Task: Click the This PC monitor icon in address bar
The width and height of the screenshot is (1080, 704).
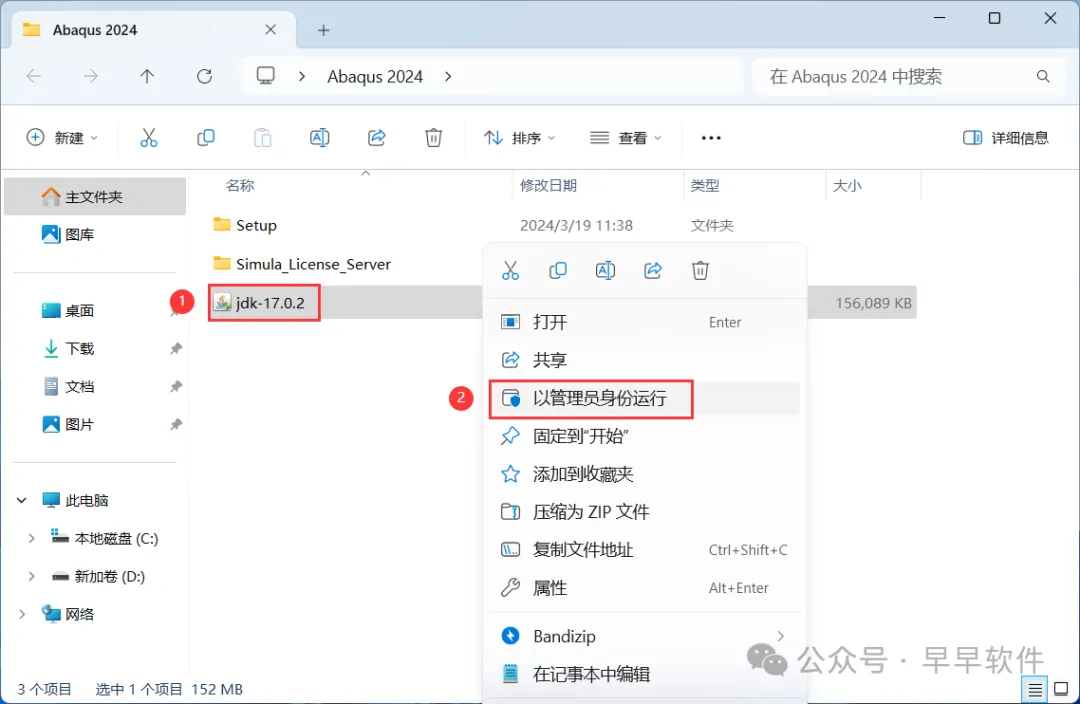Action: (x=266, y=76)
